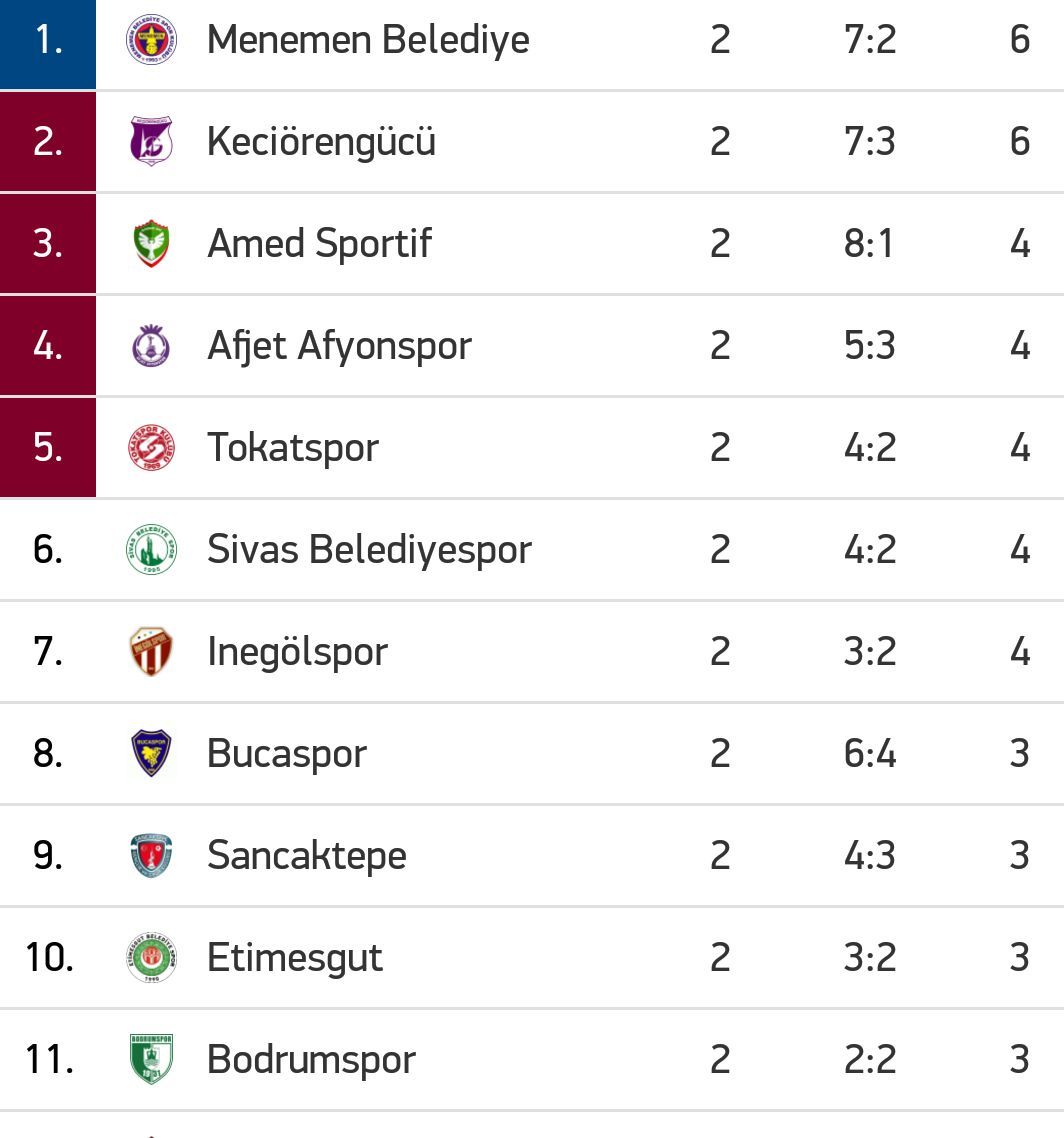Open the Amed Sportif badge icon
1064x1138 pixels.
151,243
